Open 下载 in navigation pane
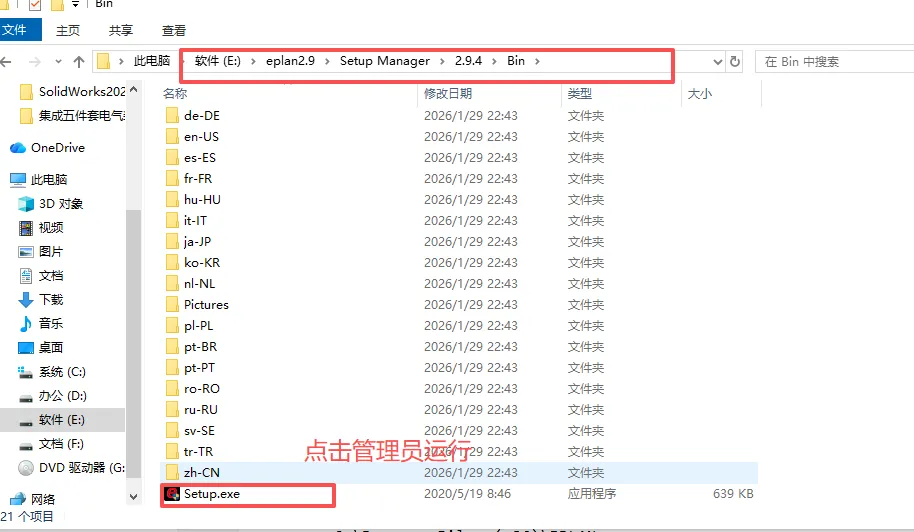914x532 pixels. (x=41, y=300)
